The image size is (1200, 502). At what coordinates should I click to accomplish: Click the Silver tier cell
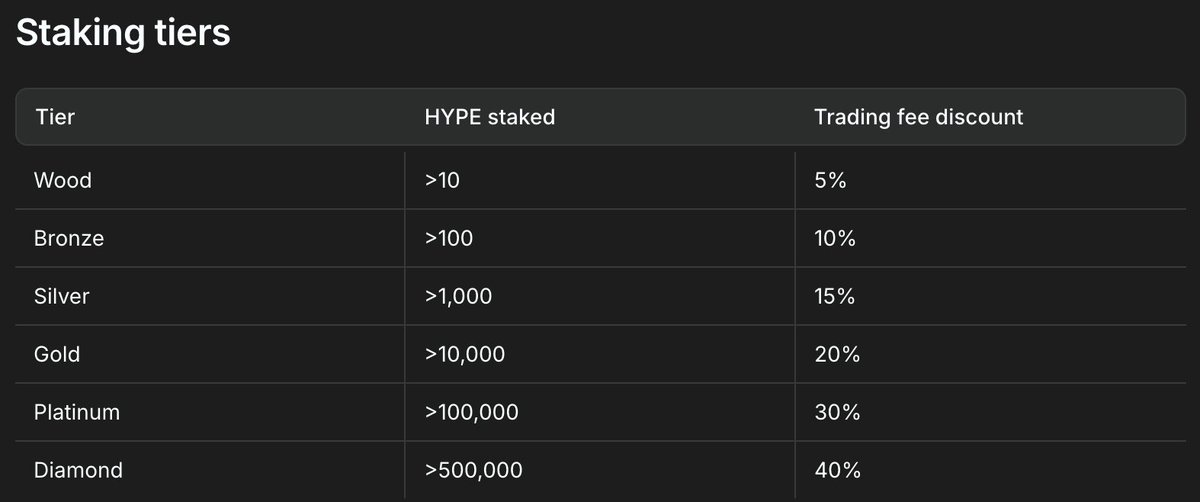click(x=62, y=297)
